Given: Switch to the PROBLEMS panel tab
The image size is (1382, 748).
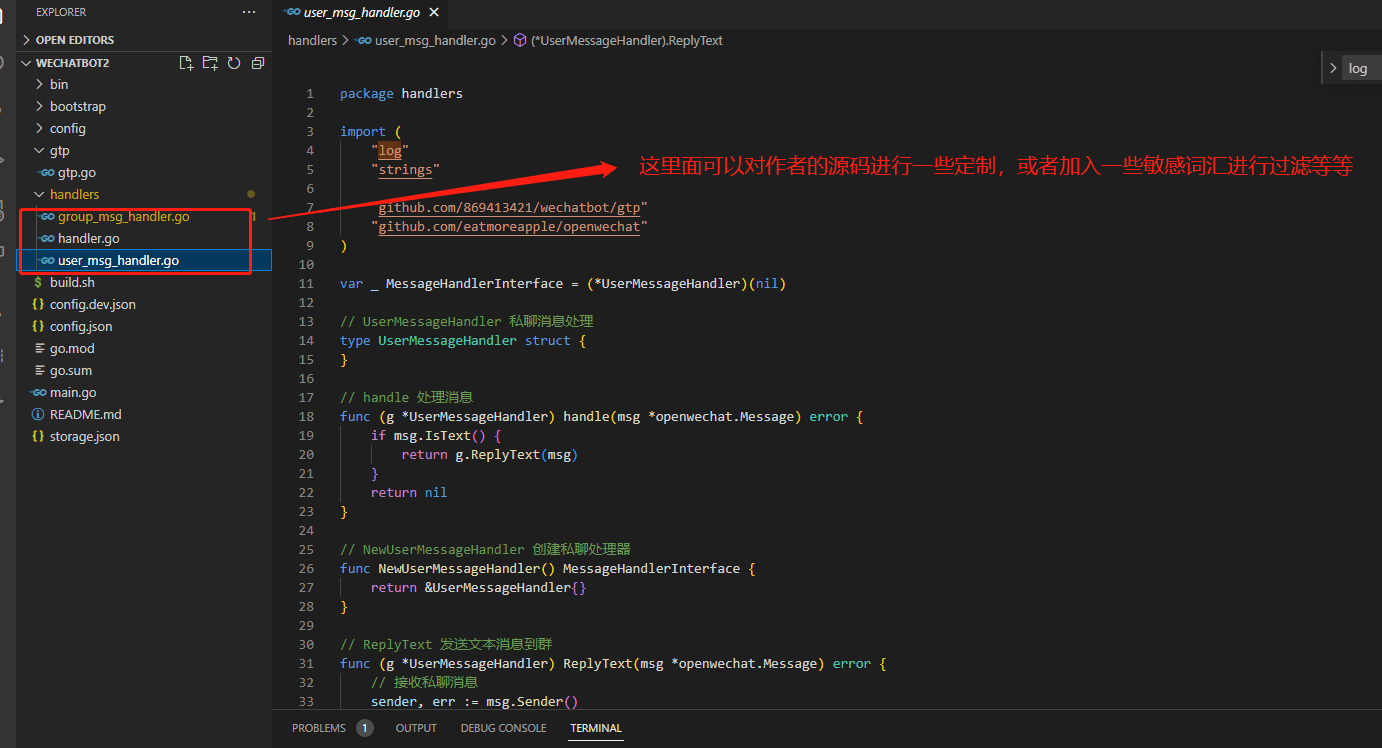Looking at the screenshot, I should point(319,728).
